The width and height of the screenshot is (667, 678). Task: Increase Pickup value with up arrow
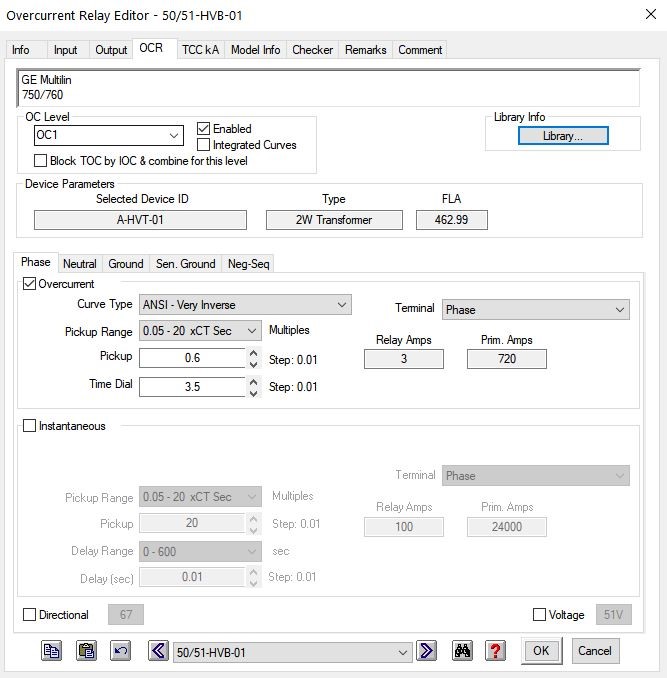(x=254, y=353)
